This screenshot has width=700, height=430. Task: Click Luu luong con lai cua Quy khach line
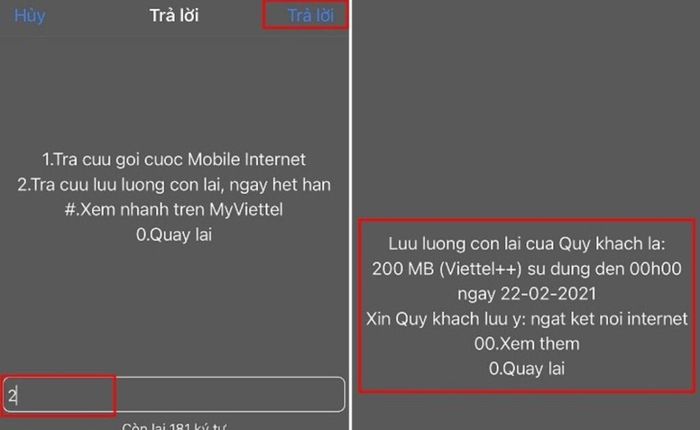click(527, 244)
